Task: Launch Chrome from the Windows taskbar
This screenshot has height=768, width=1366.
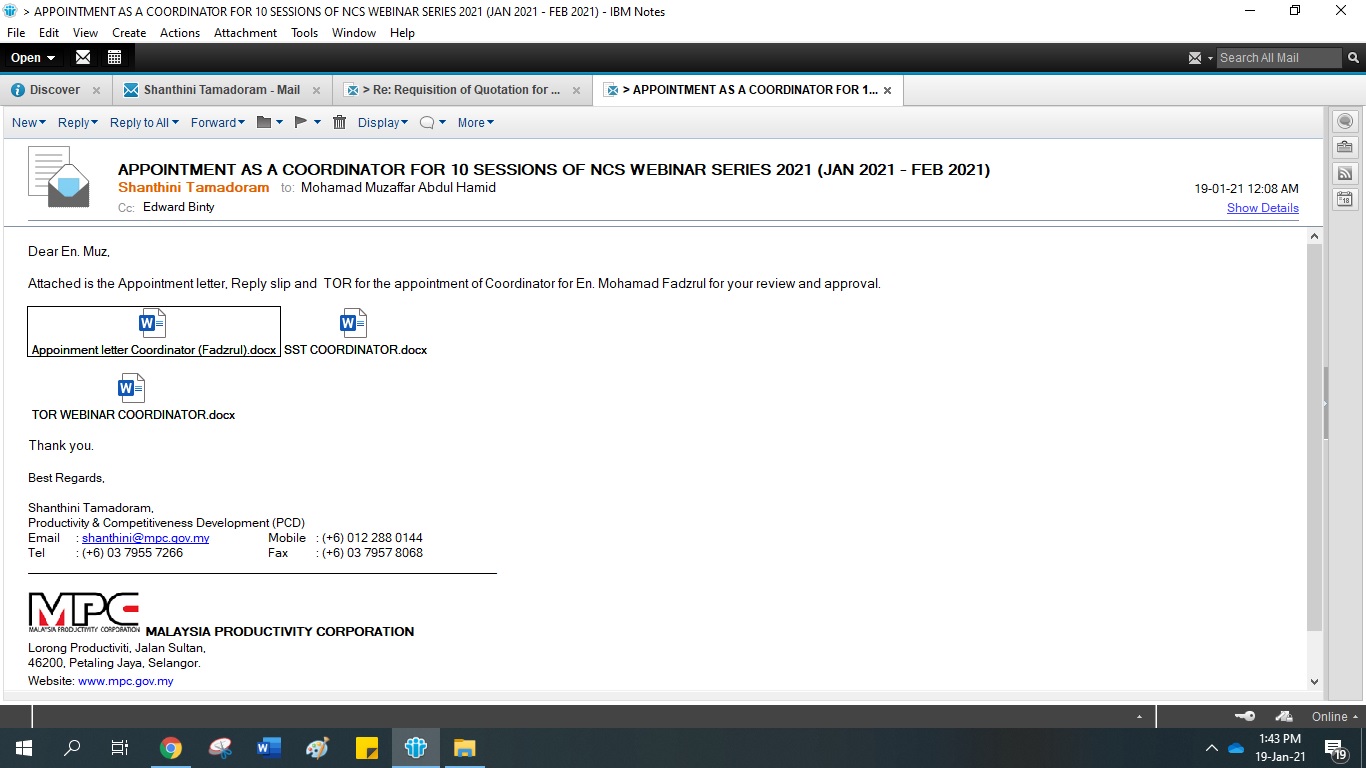Action: tap(171, 748)
